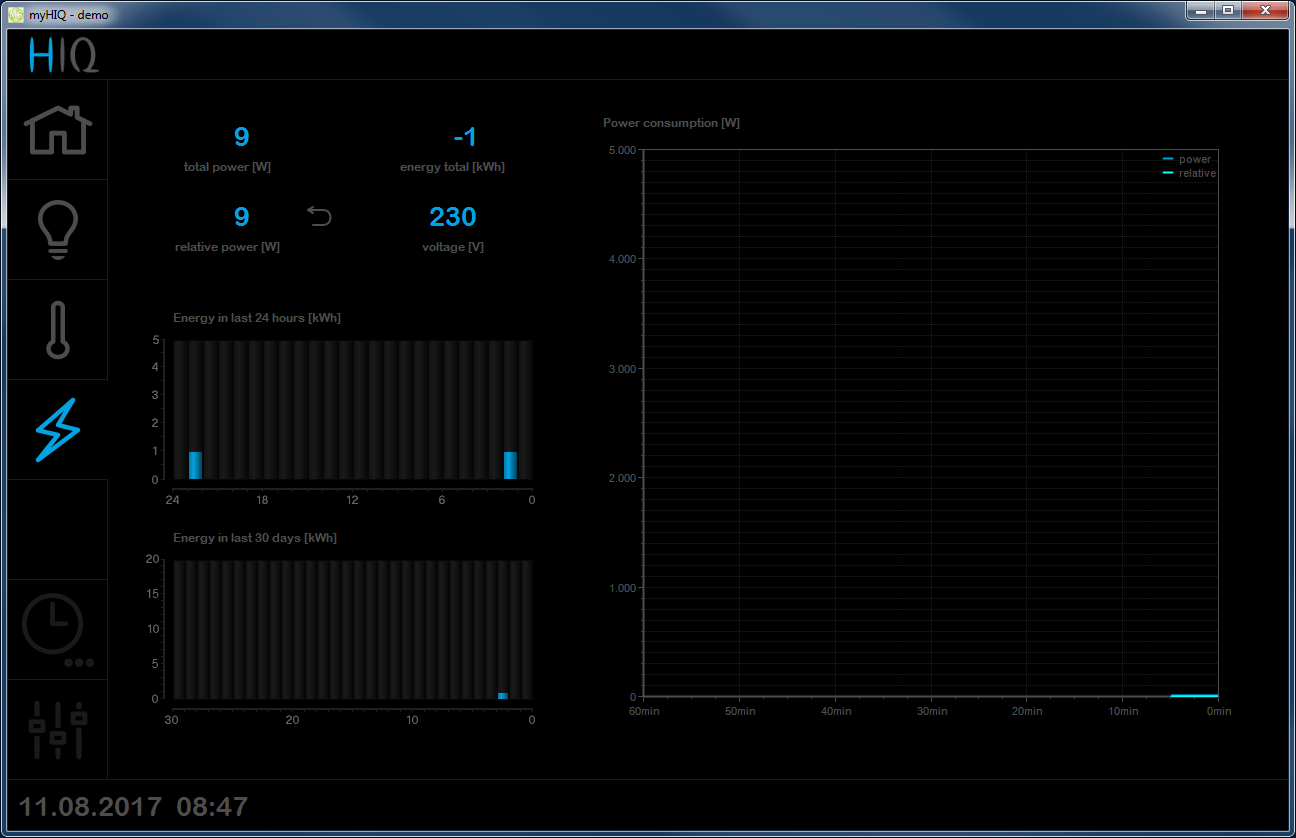
Task: Select the rightmost blue bar in 24-hour chart
Action: pos(510,465)
